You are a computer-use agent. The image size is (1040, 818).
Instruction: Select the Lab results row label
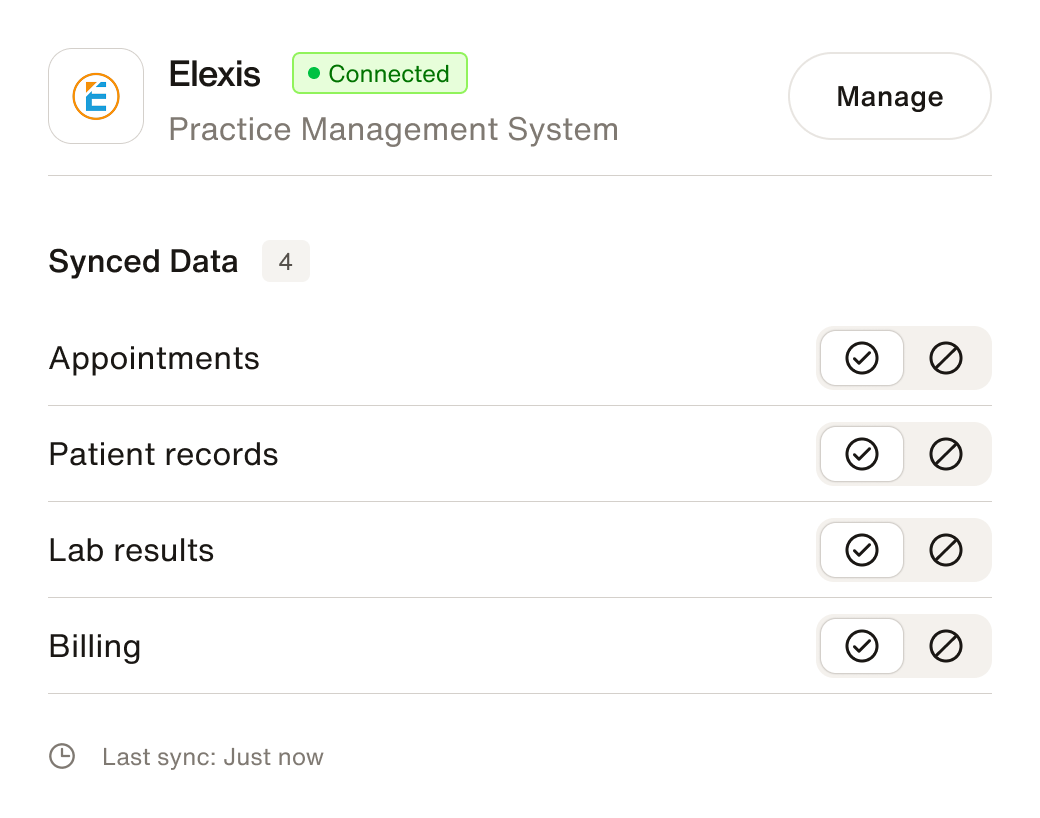(x=131, y=550)
